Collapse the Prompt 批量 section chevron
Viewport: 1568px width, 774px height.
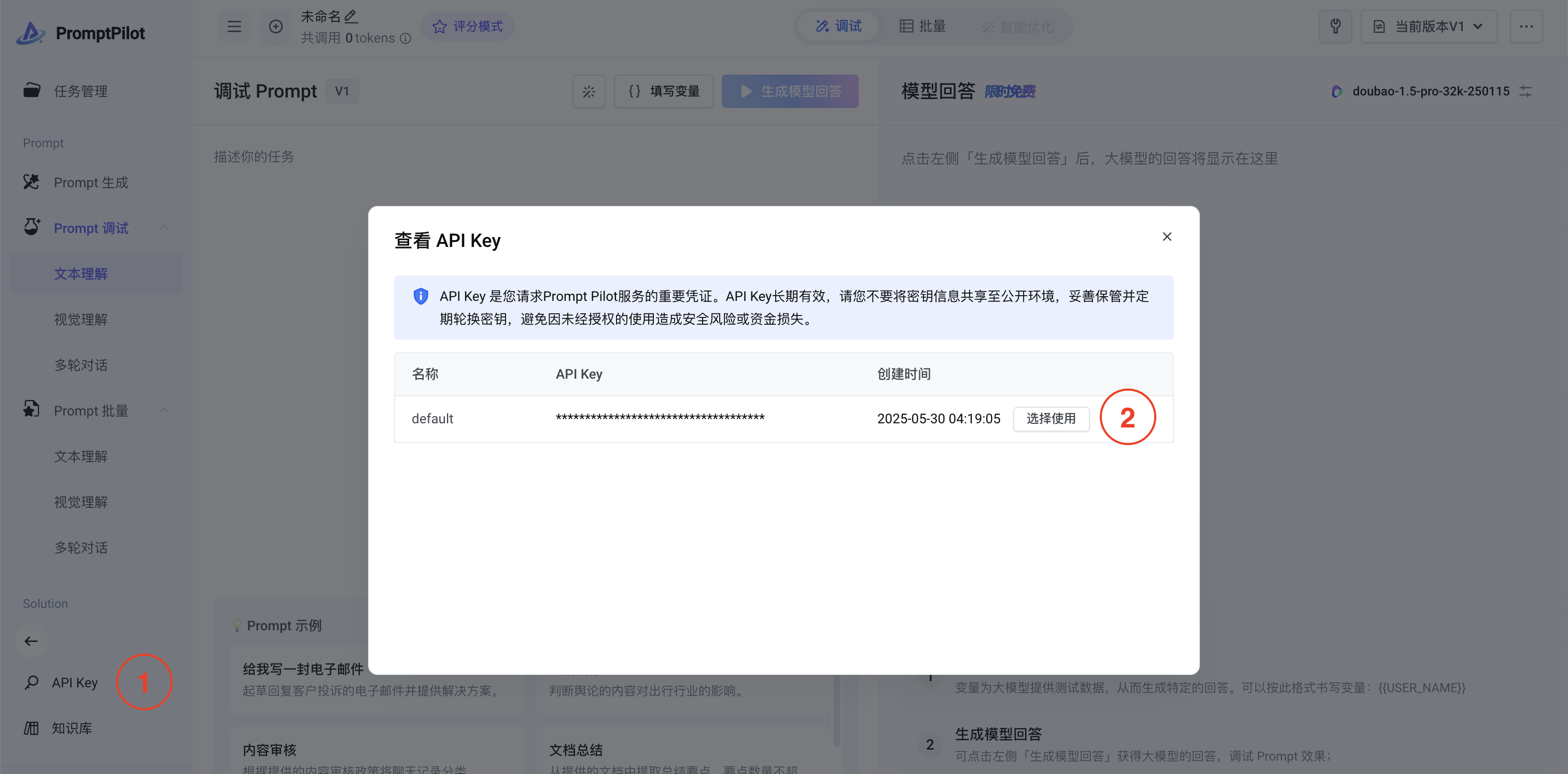[x=164, y=410]
